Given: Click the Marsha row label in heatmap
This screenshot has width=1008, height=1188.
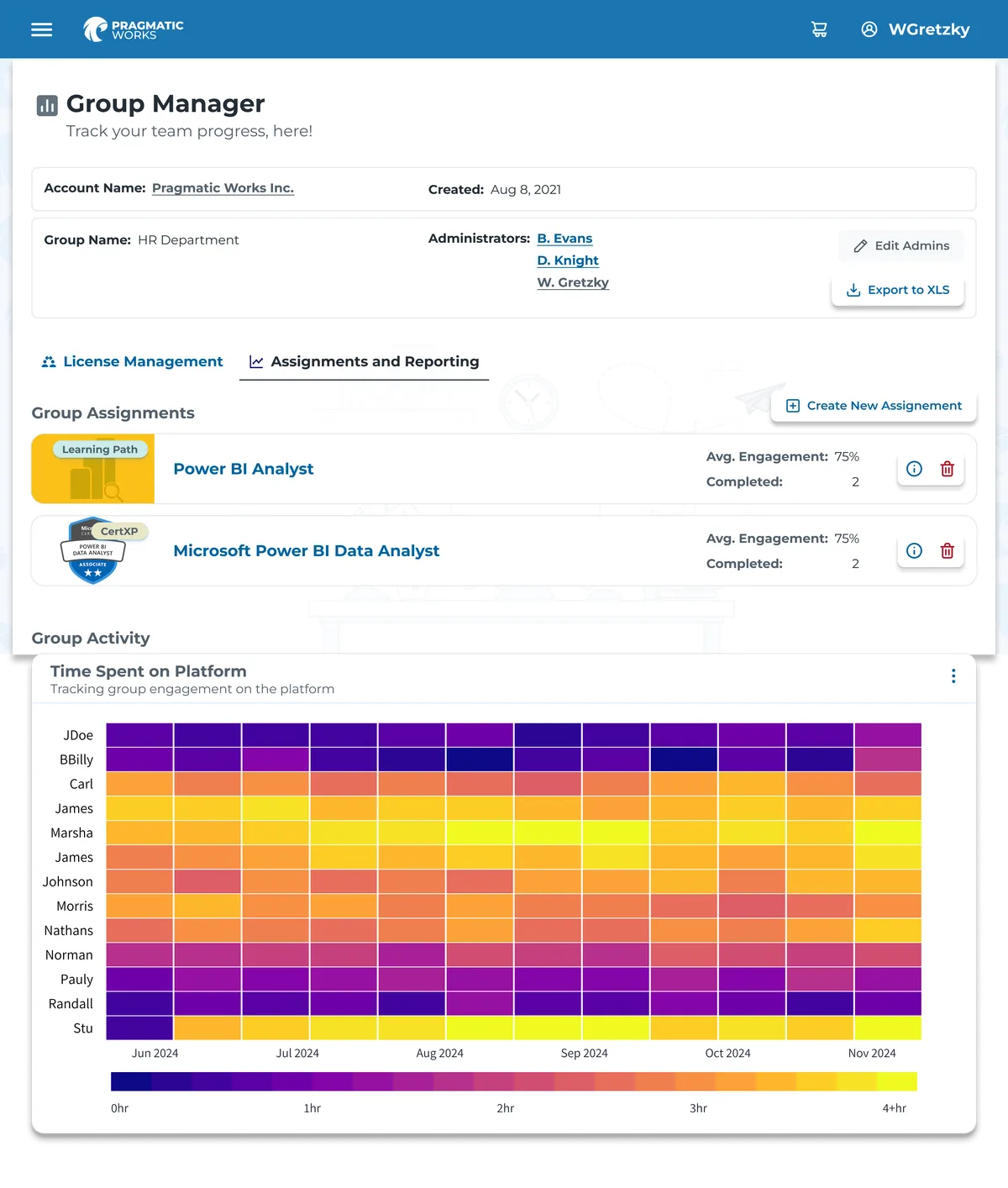Looking at the screenshot, I should [71, 833].
